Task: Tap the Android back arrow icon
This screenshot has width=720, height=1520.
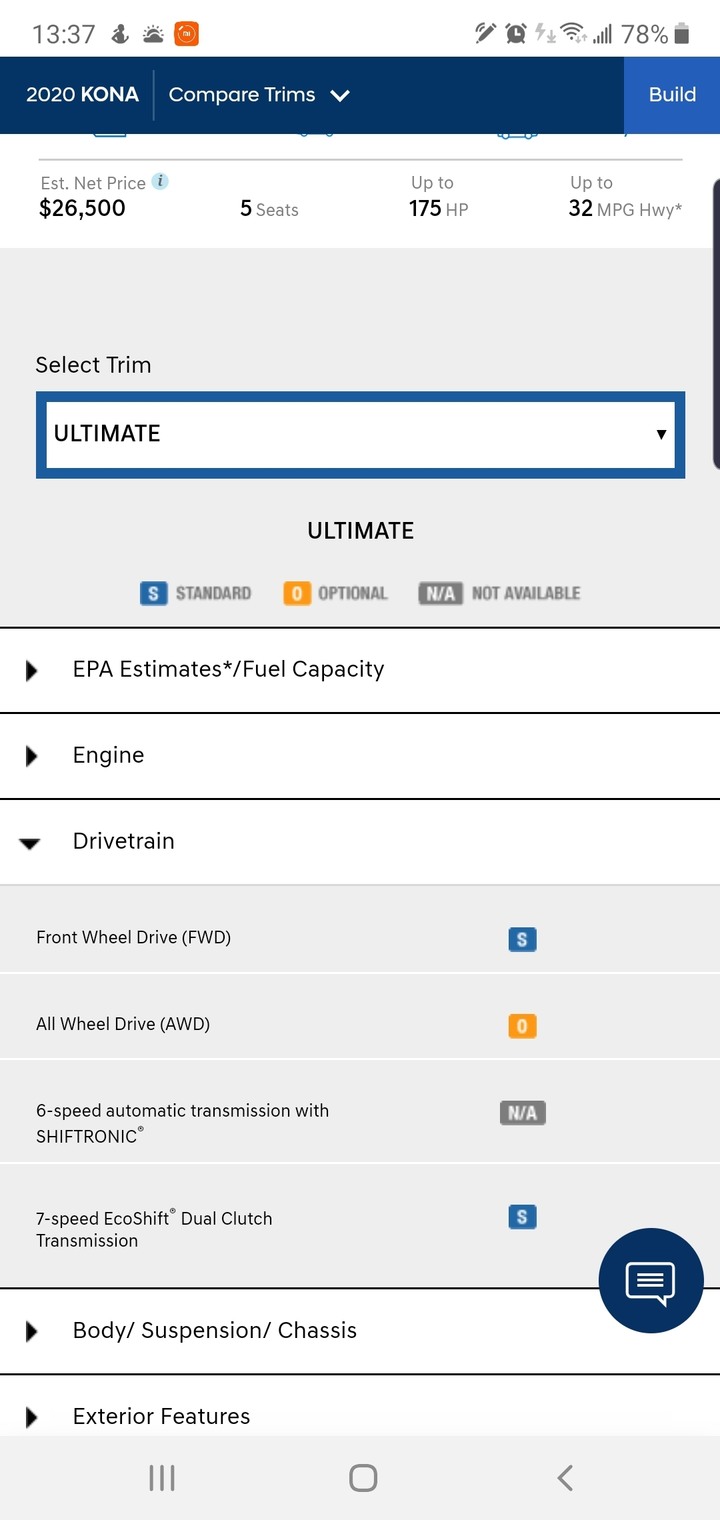Action: pos(565,1478)
